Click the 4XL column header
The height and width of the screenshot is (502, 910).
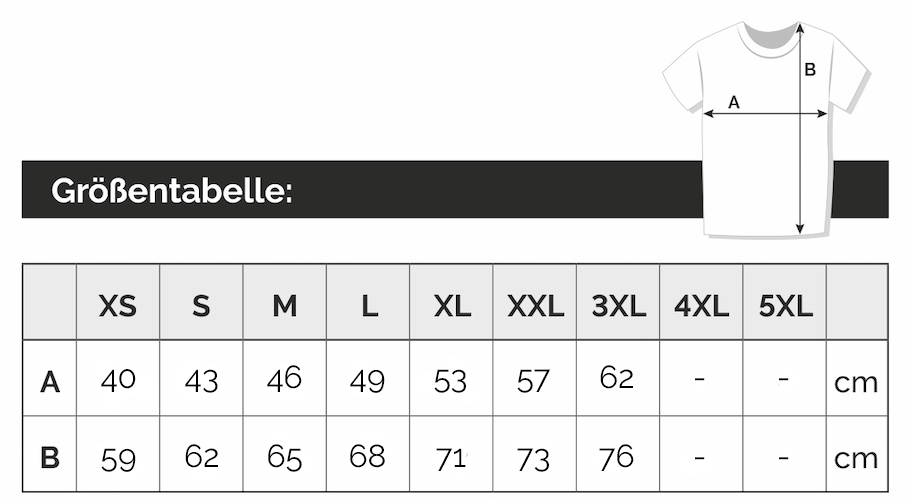[x=702, y=305]
